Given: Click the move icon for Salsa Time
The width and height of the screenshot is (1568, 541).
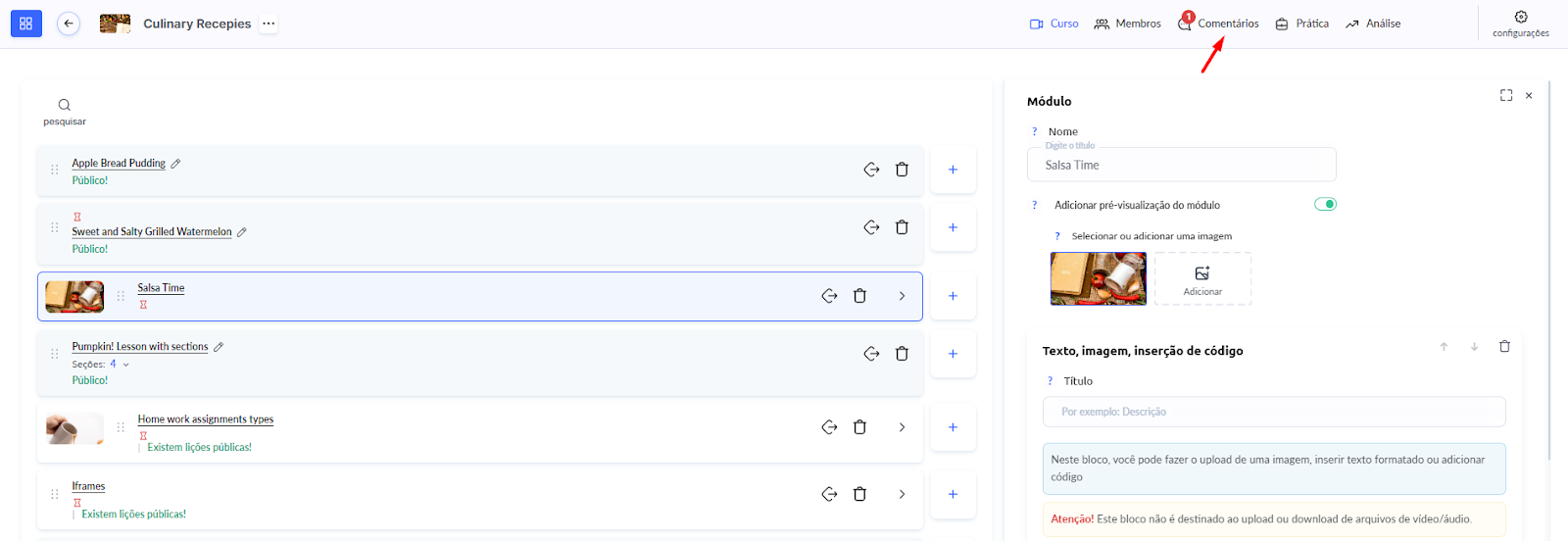Looking at the screenshot, I should pos(829,296).
